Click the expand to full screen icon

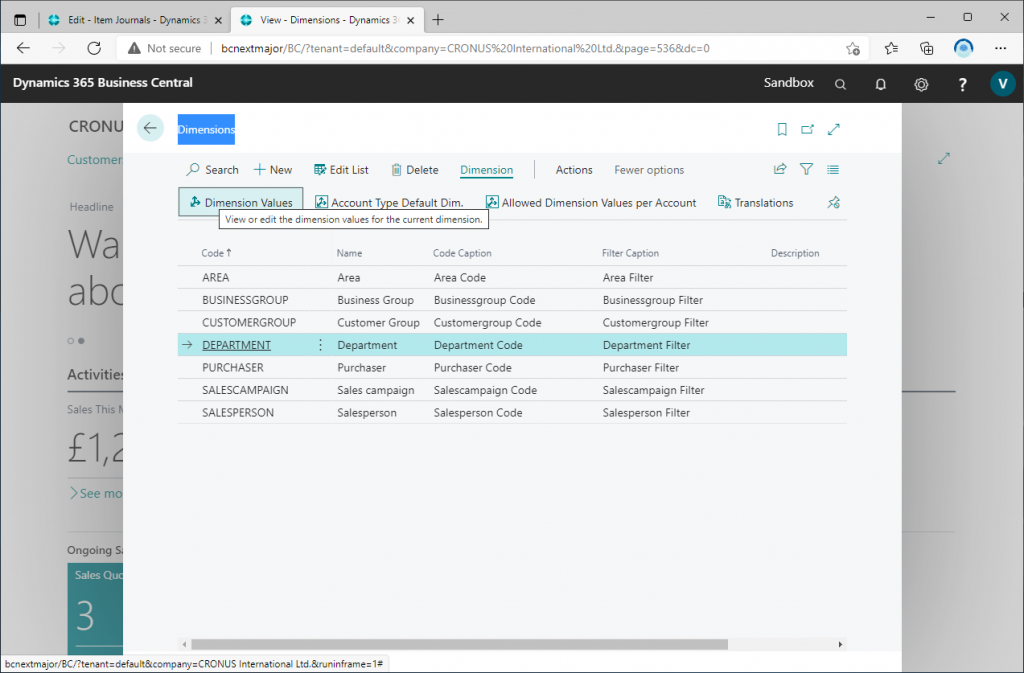tap(834, 129)
